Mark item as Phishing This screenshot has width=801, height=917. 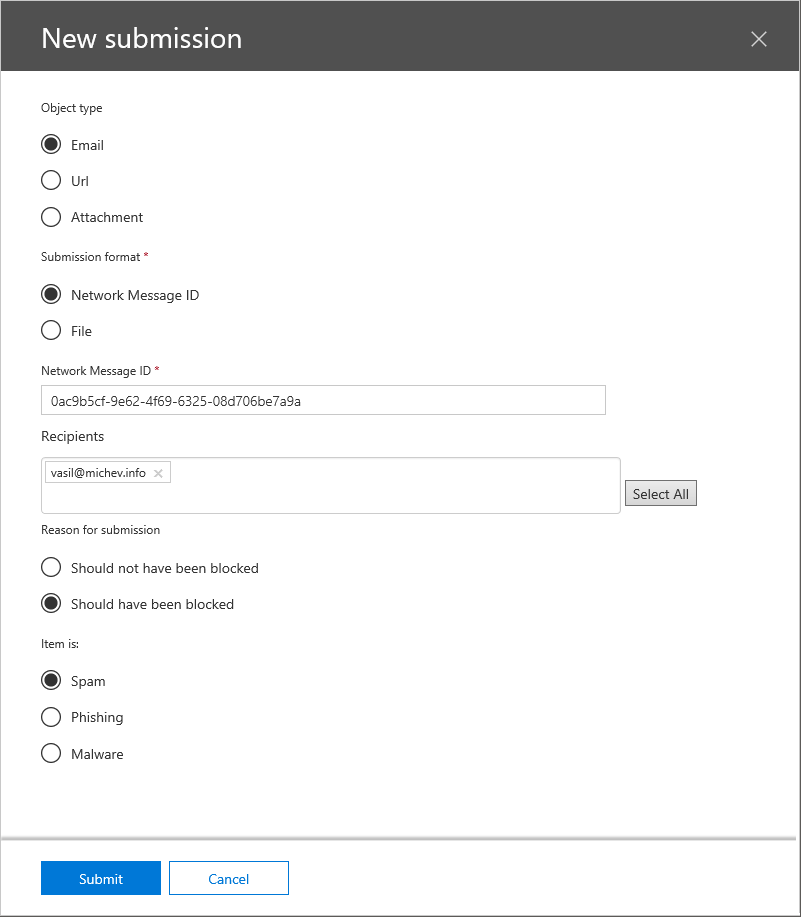pyautogui.click(x=51, y=717)
